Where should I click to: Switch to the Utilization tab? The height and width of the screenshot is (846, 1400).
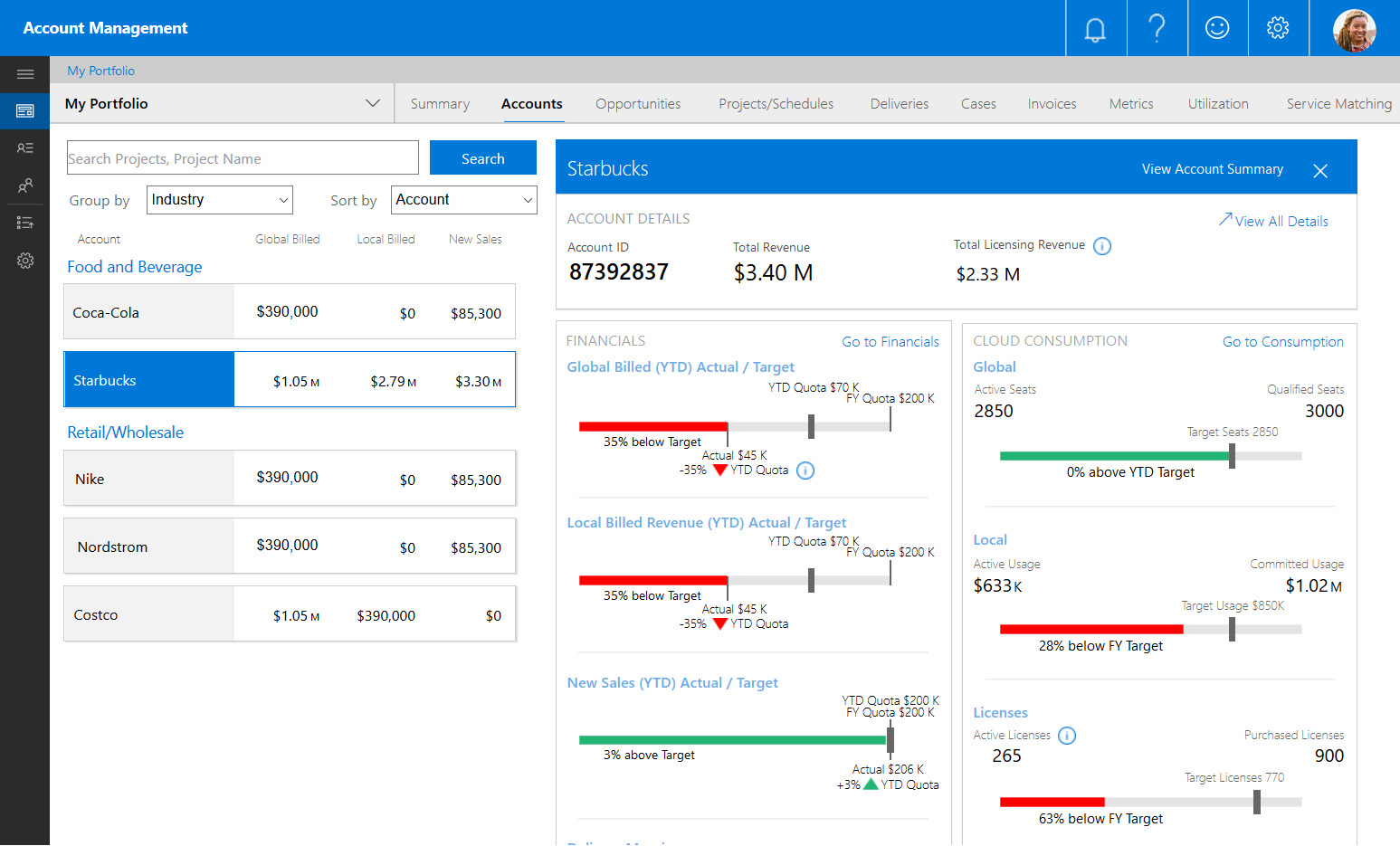point(1218,104)
